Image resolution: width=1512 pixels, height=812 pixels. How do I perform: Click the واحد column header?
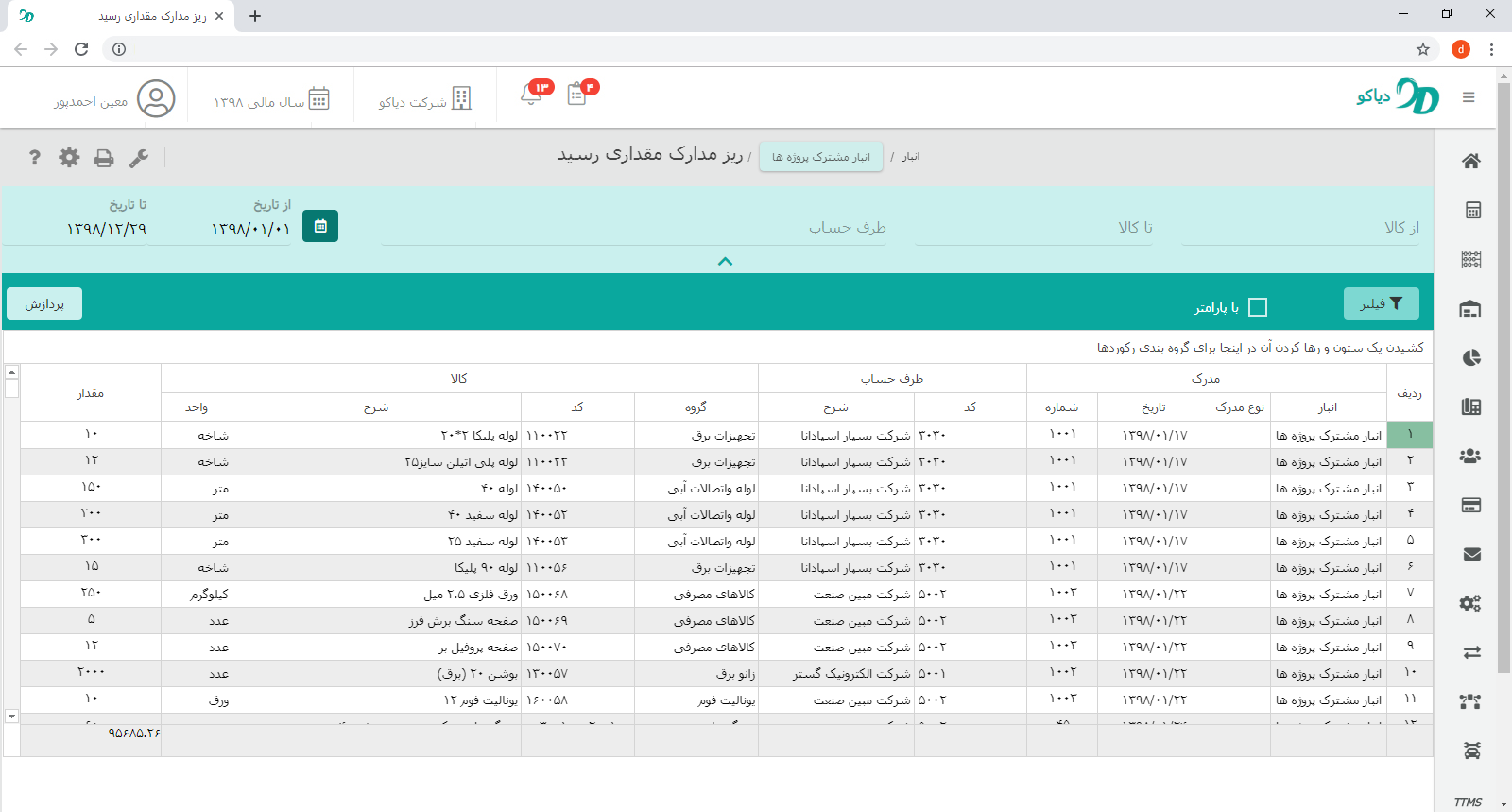(x=197, y=407)
